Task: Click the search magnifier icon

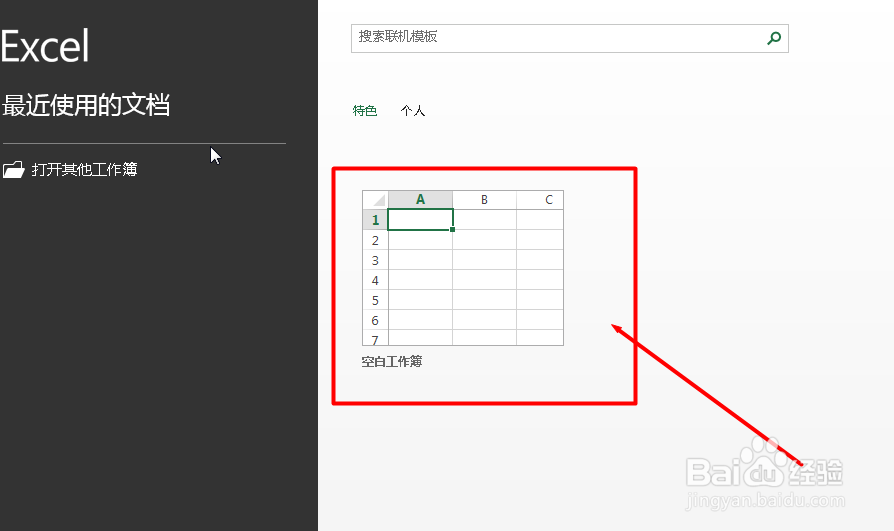Action: 774,38
